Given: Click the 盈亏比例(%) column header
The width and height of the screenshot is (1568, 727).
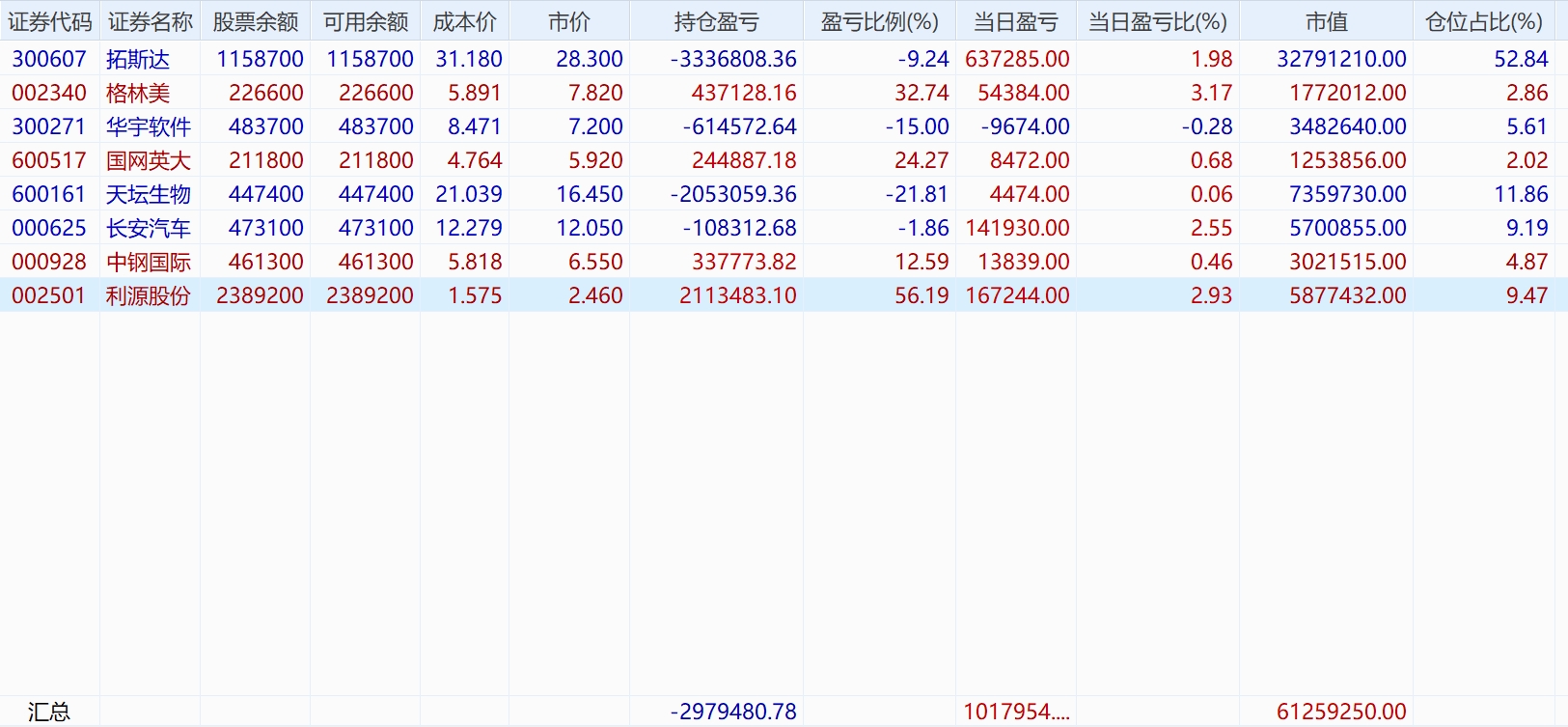Looking at the screenshot, I should (x=880, y=21).
